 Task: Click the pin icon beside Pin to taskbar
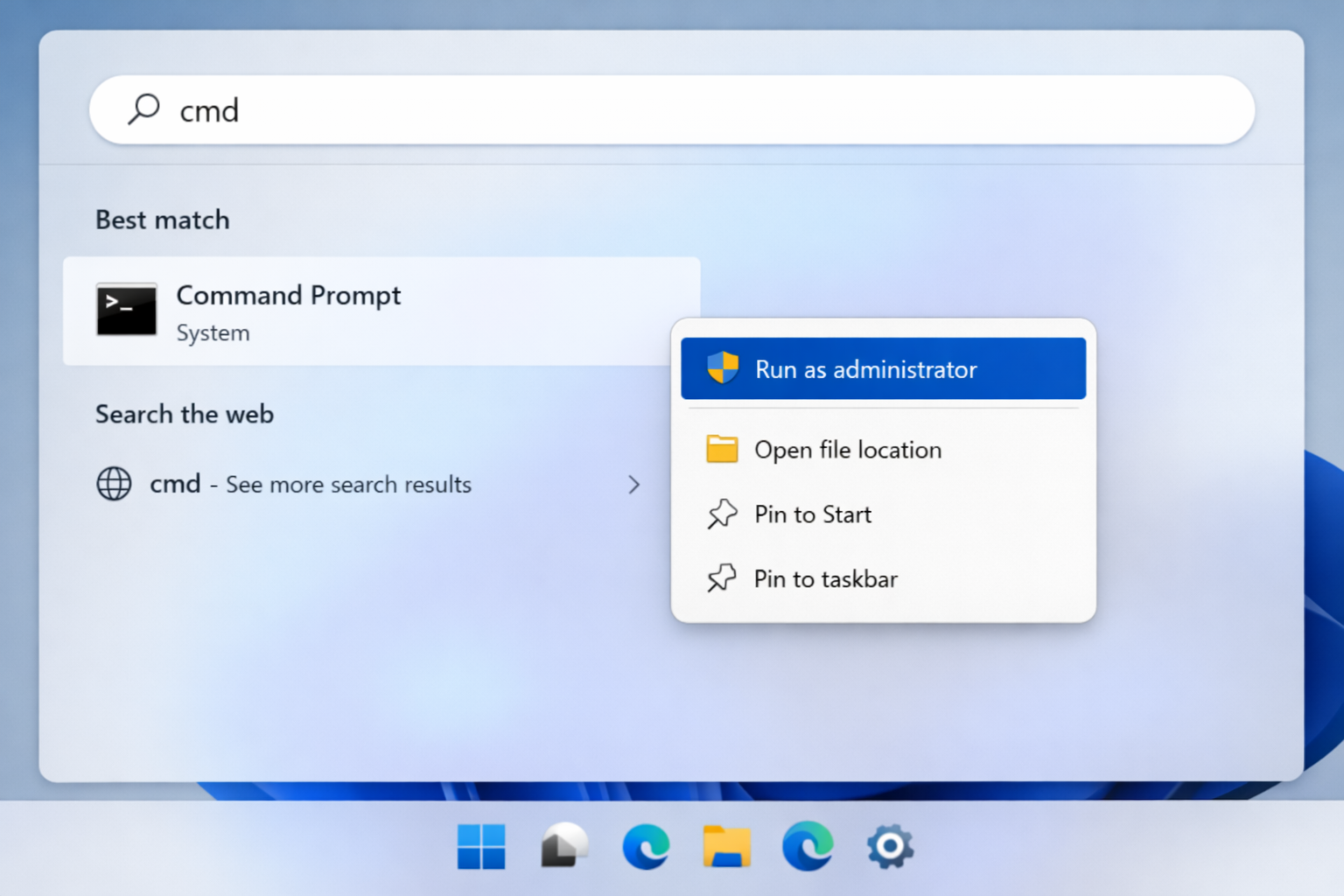click(x=722, y=578)
